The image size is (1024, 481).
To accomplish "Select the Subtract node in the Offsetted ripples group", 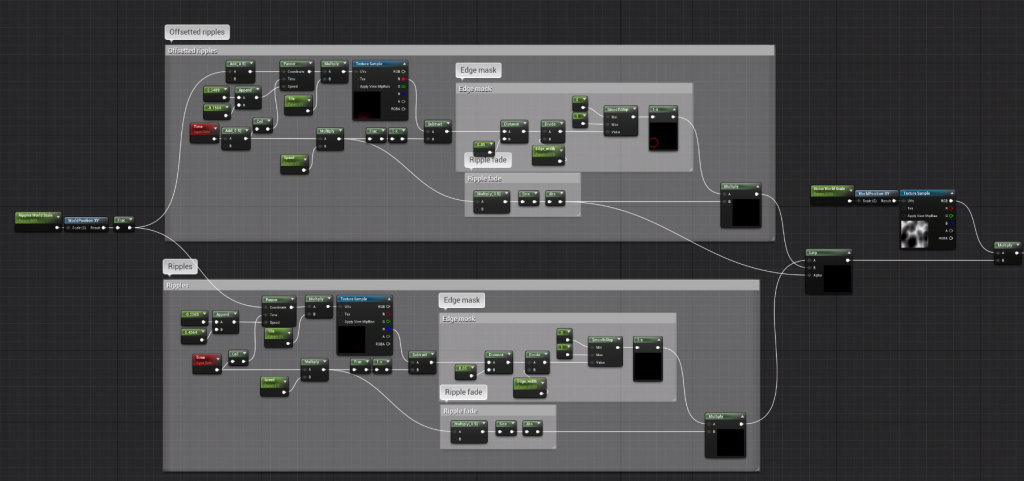I will [x=436, y=124].
